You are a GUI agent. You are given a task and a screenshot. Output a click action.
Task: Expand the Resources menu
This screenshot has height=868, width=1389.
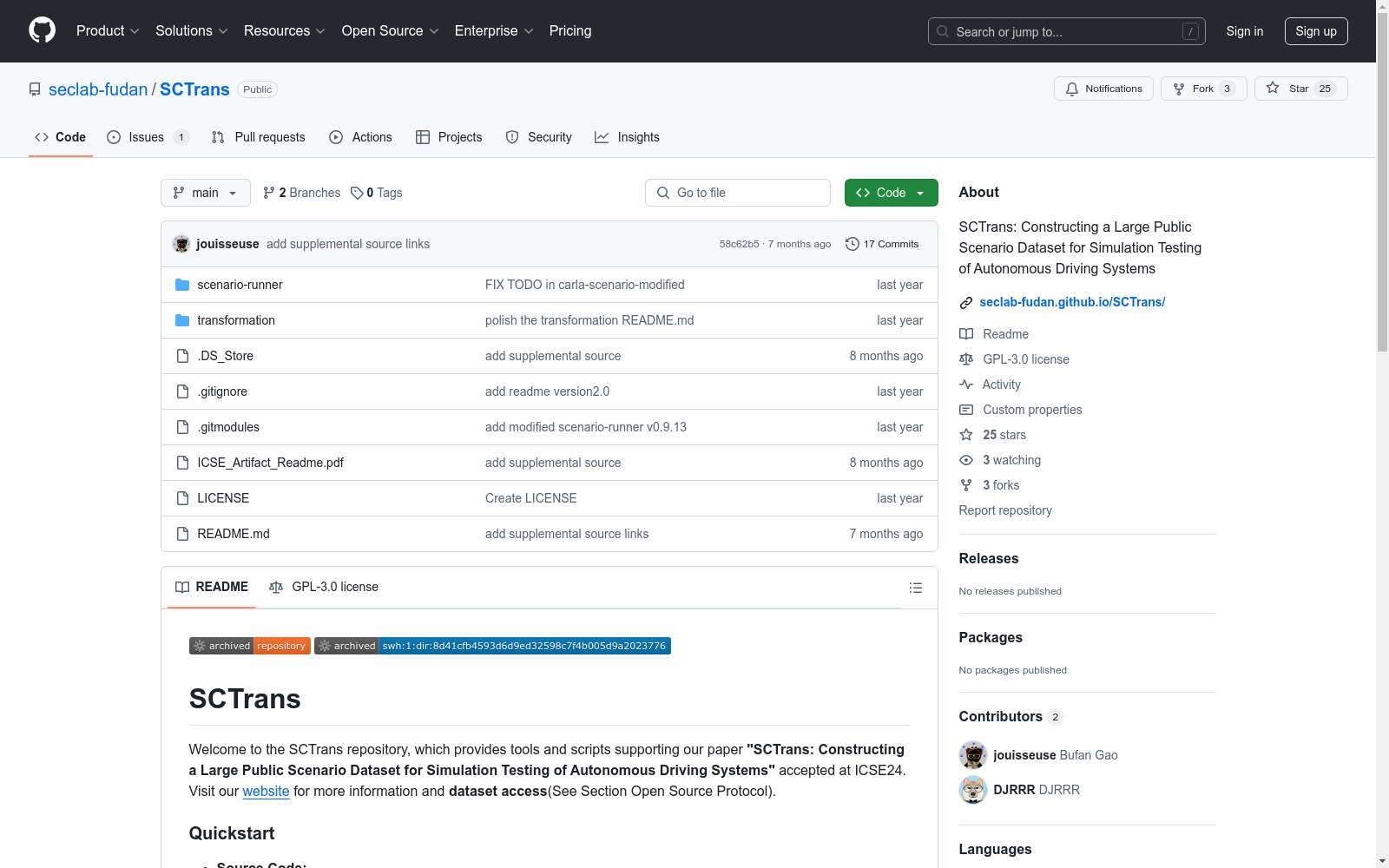click(285, 30)
